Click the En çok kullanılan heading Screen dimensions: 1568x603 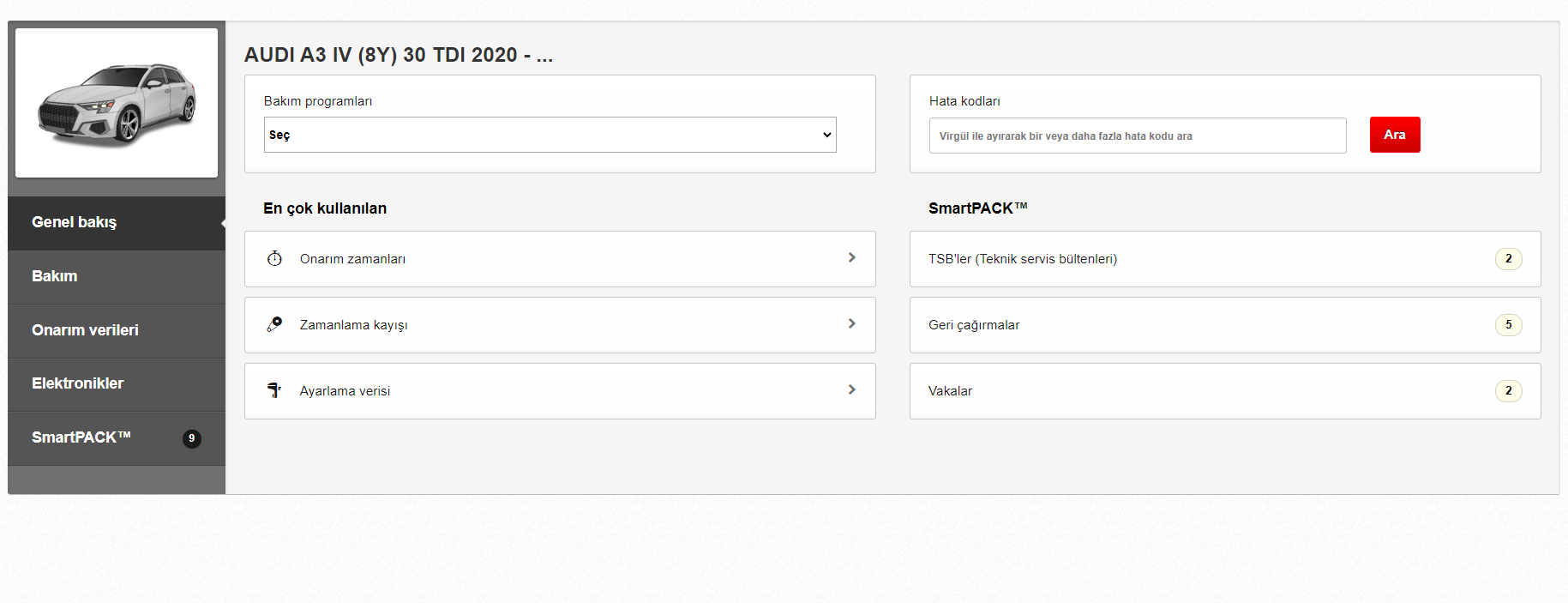click(x=325, y=208)
